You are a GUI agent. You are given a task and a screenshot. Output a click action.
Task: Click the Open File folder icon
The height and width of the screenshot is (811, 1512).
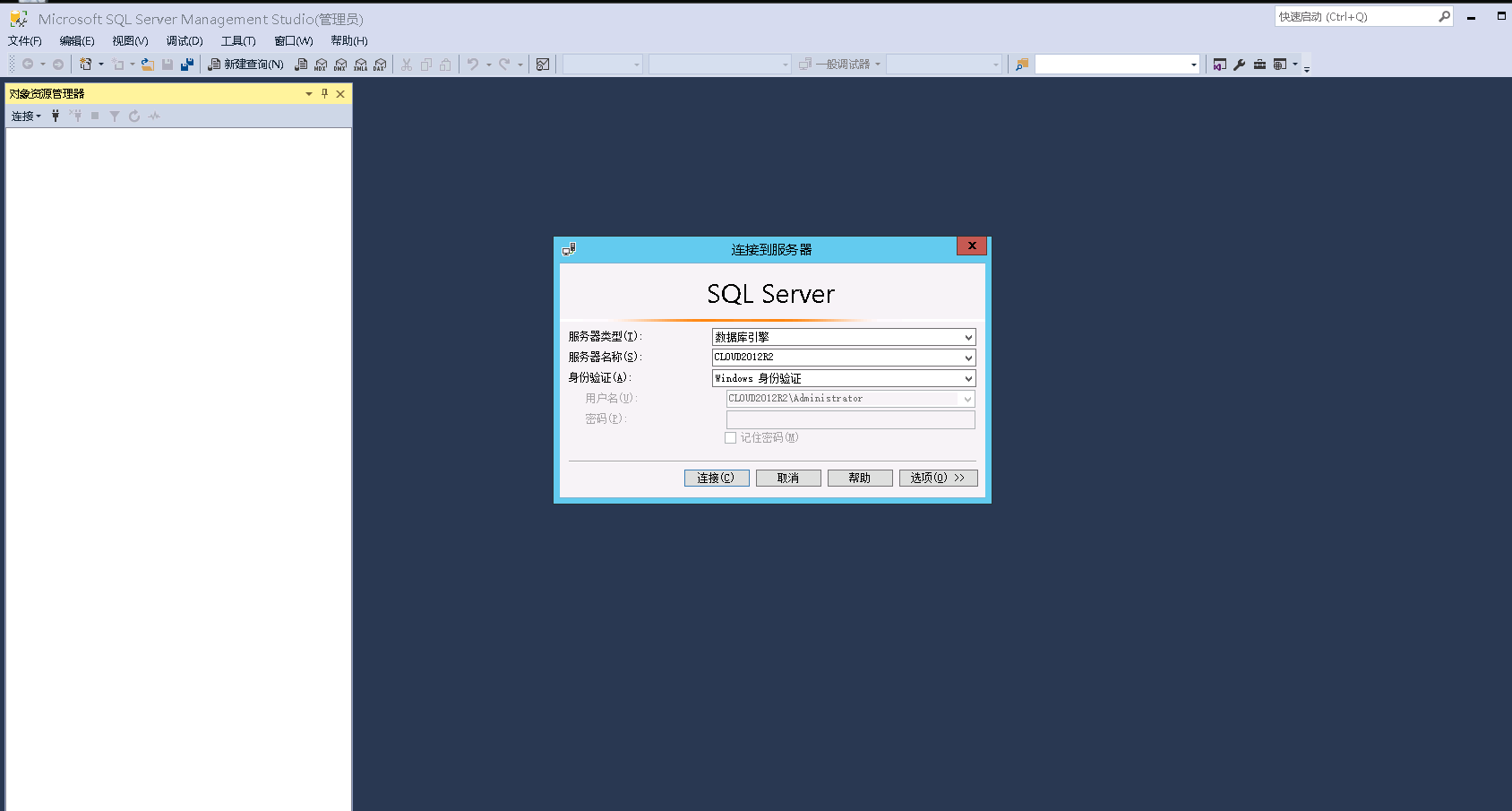147,64
